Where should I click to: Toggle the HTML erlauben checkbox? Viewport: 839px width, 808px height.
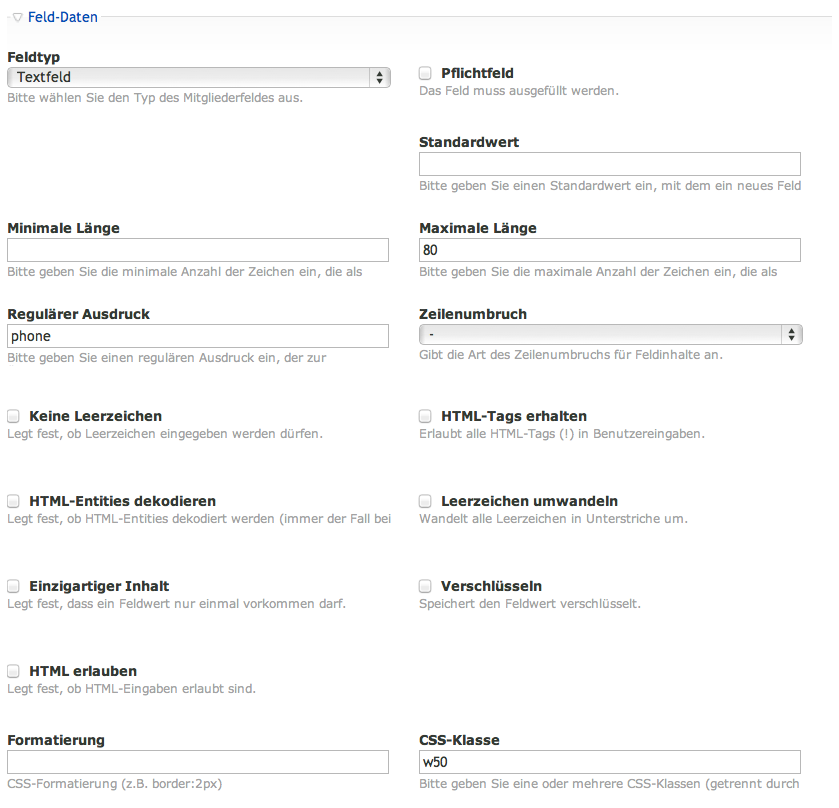coord(13,670)
